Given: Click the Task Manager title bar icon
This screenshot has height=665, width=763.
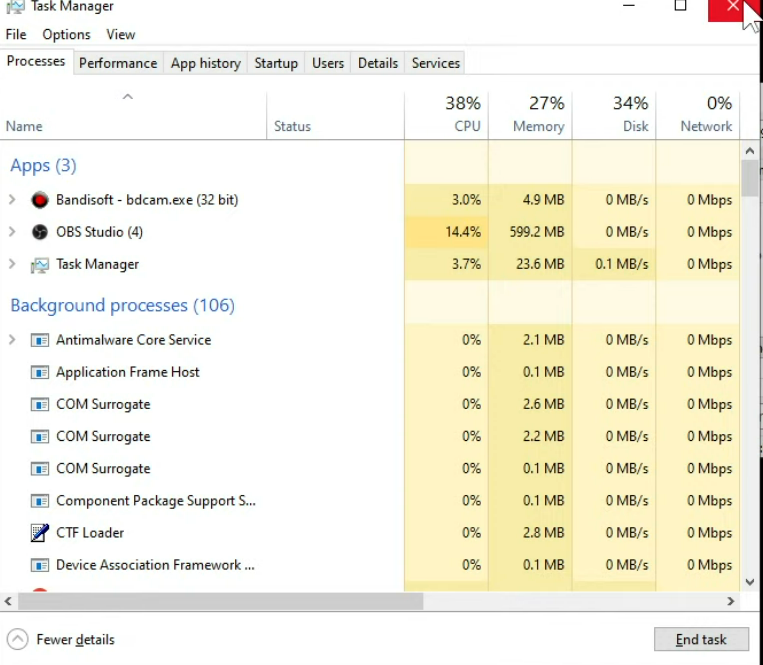Looking at the screenshot, I should pos(16,6).
